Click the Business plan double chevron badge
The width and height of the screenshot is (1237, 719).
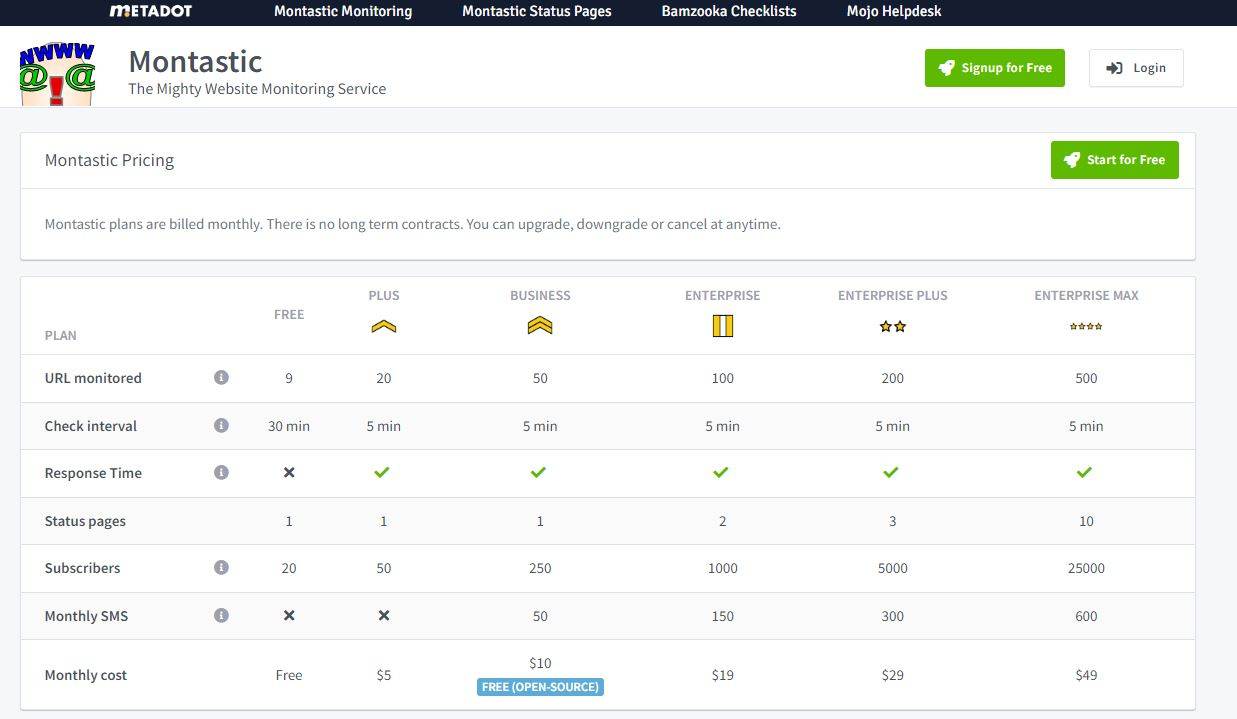(x=540, y=326)
